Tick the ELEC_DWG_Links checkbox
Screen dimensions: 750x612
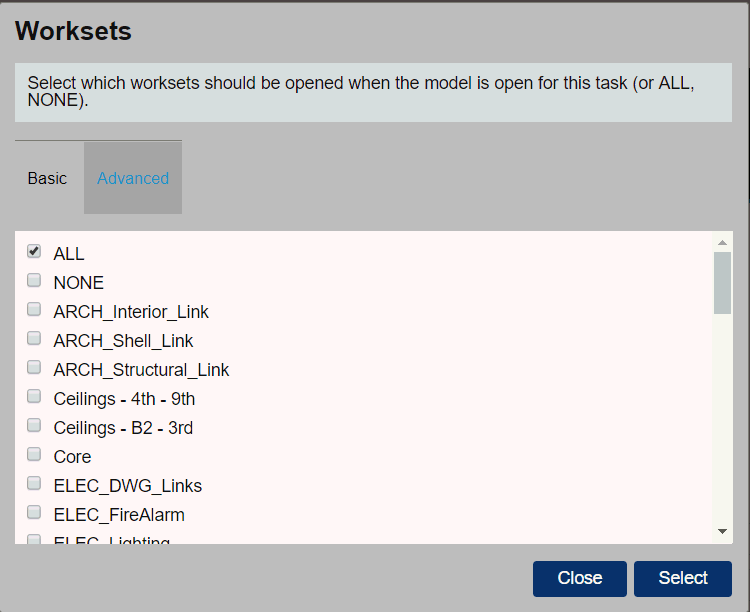34,483
